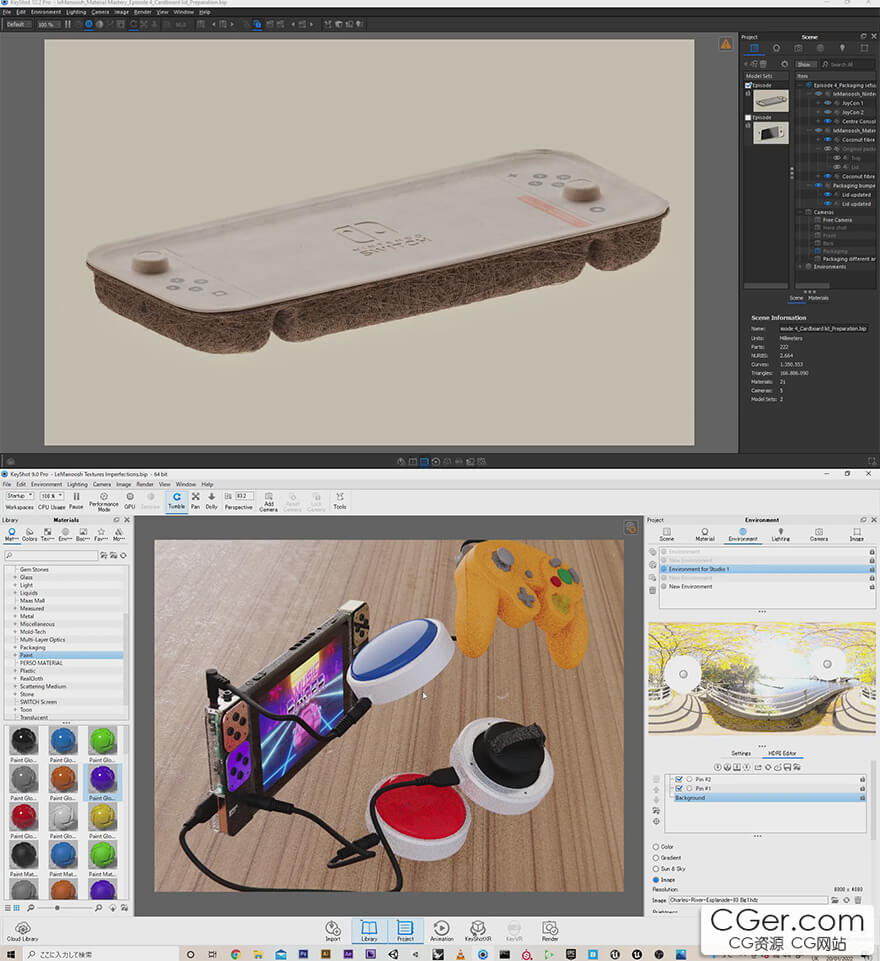The image size is (880, 961).
Task: Click the Pan camera tool
Action: point(195,499)
